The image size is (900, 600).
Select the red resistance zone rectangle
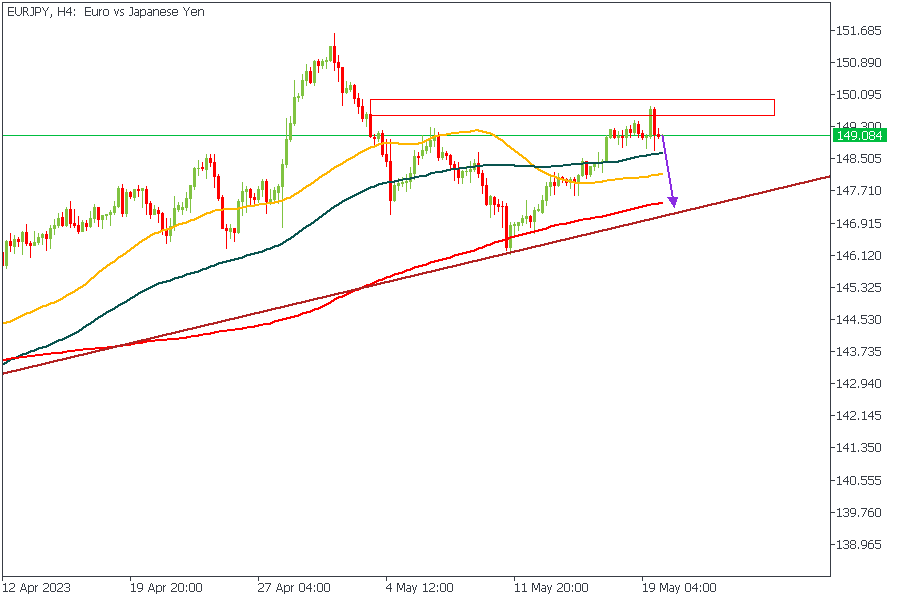pyautogui.click(x=571, y=100)
